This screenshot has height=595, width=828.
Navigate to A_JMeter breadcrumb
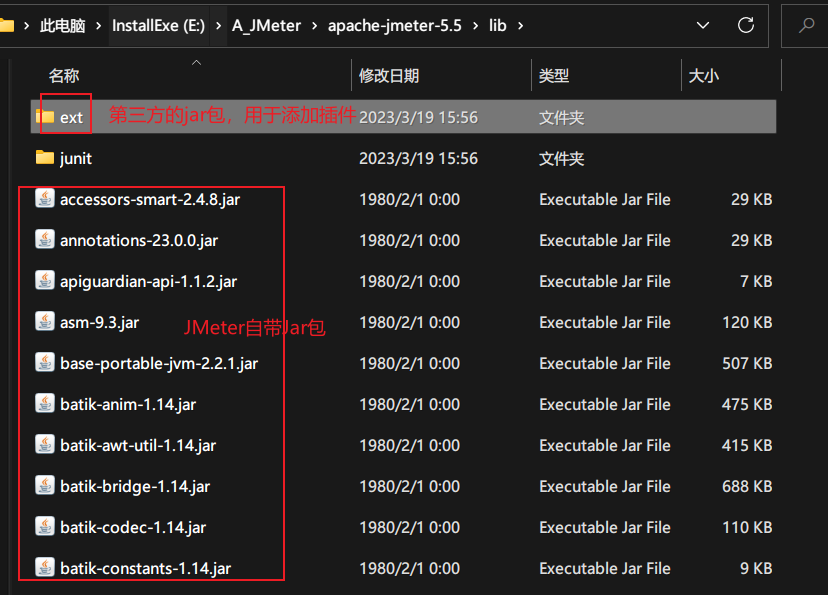pyautogui.click(x=266, y=25)
